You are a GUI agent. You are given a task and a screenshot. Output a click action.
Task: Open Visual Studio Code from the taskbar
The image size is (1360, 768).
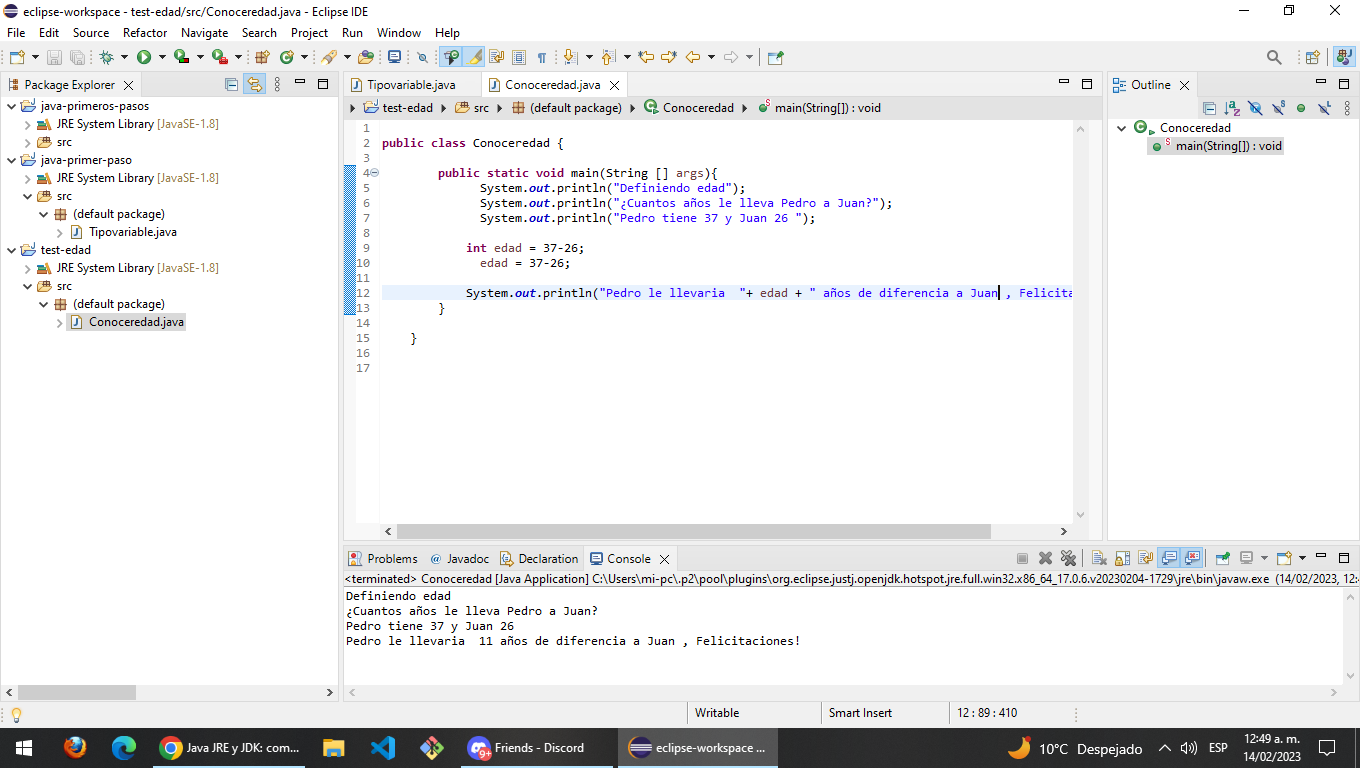point(382,748)
